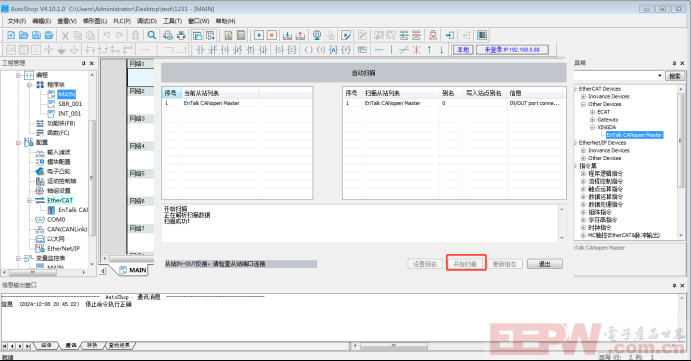This screenshot has width=691, height=361.
Task: Open the 文件(F) menu
Action: [x=17, y=21]
